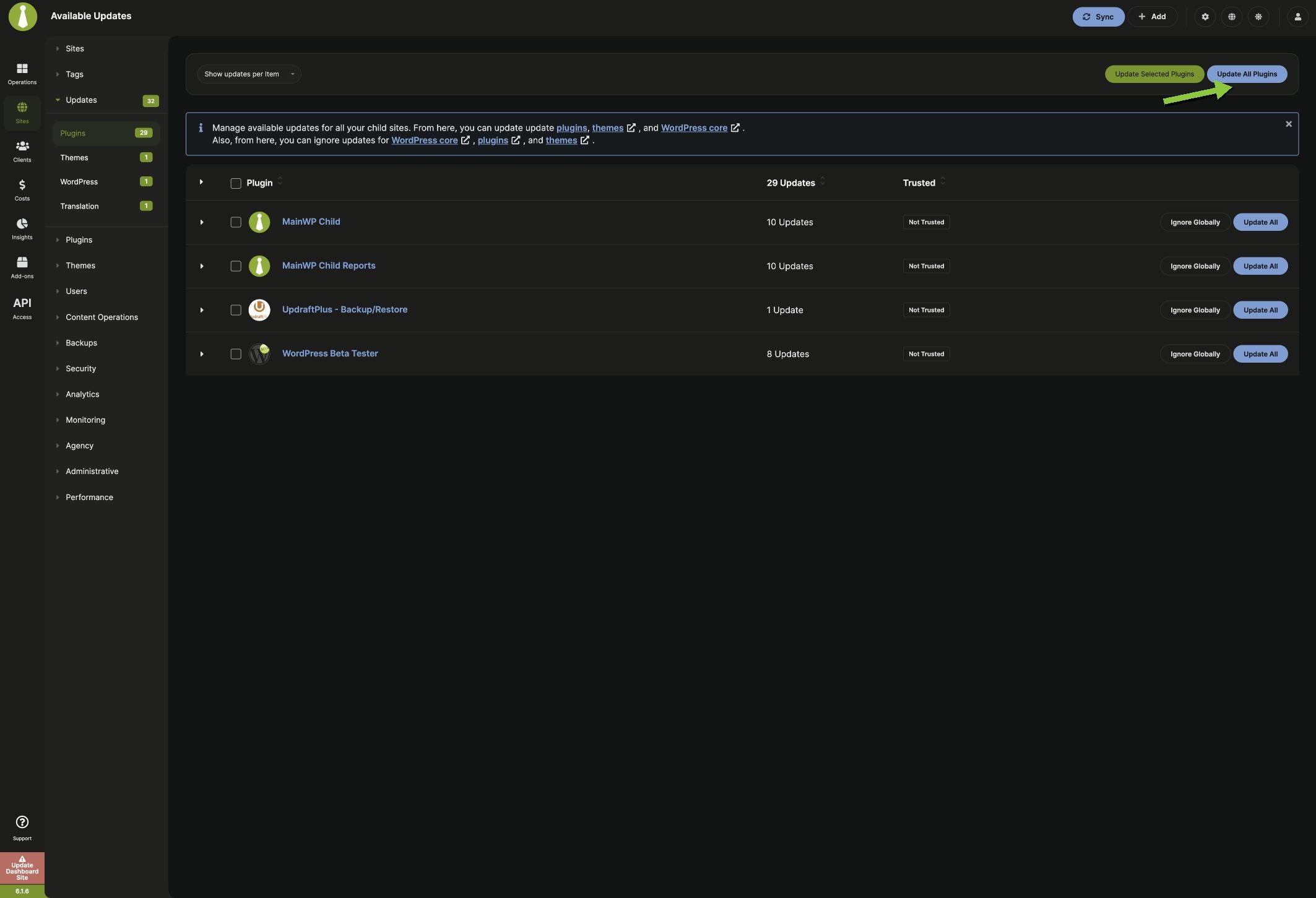The height and width of the screenshot is (898, 1316).
Task: Open the MainWP logo home icon
Action: point(23,16)
